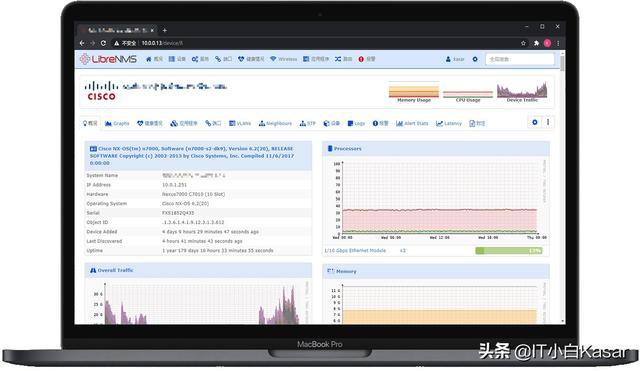
Task: Click the Object ID value .1.3.6.1.4.1.9.12.3.1.3.612
Action: pos(193,222)
